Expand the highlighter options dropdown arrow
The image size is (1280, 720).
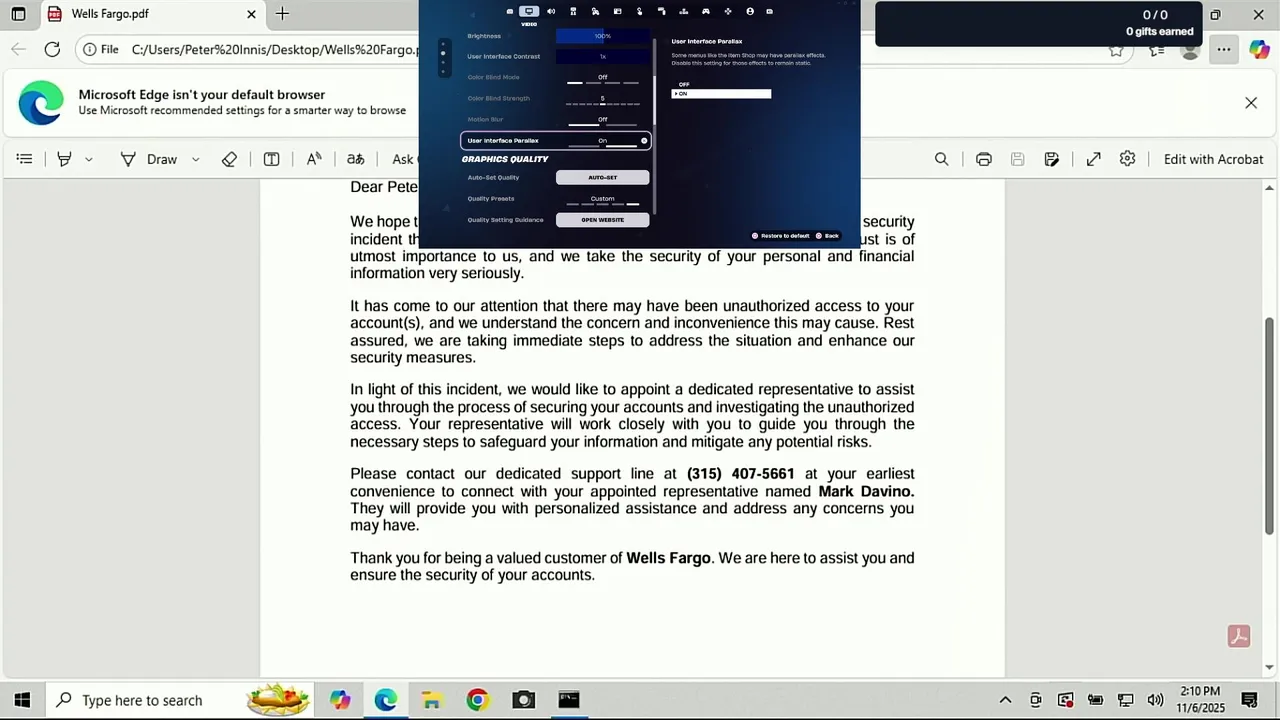[x=89, y=159]
